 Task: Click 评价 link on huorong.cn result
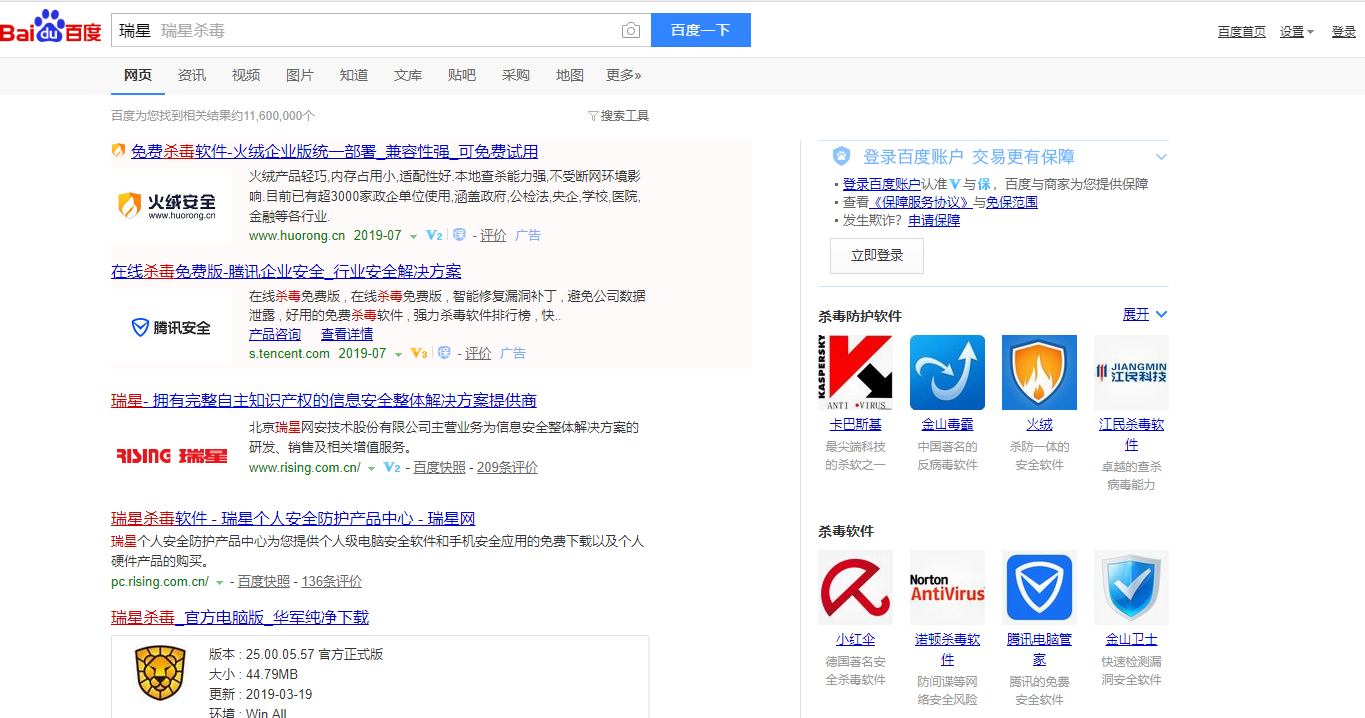tap(493, 235)
